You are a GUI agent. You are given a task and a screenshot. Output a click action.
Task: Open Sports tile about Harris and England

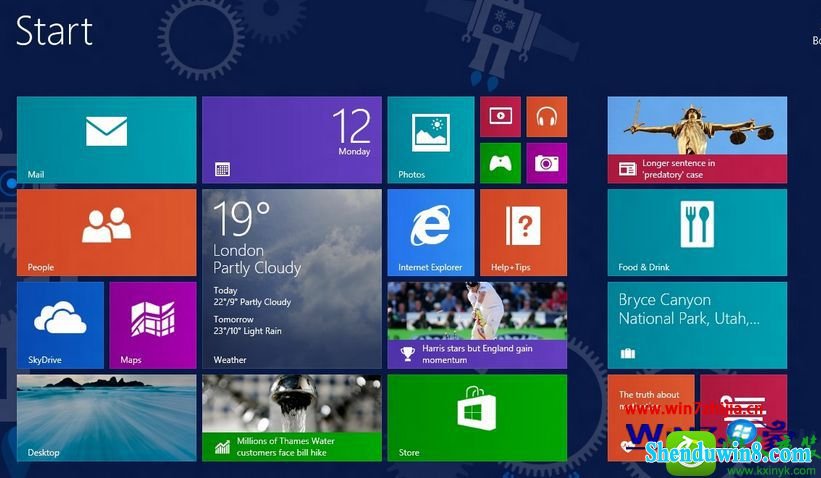(477, 325)
